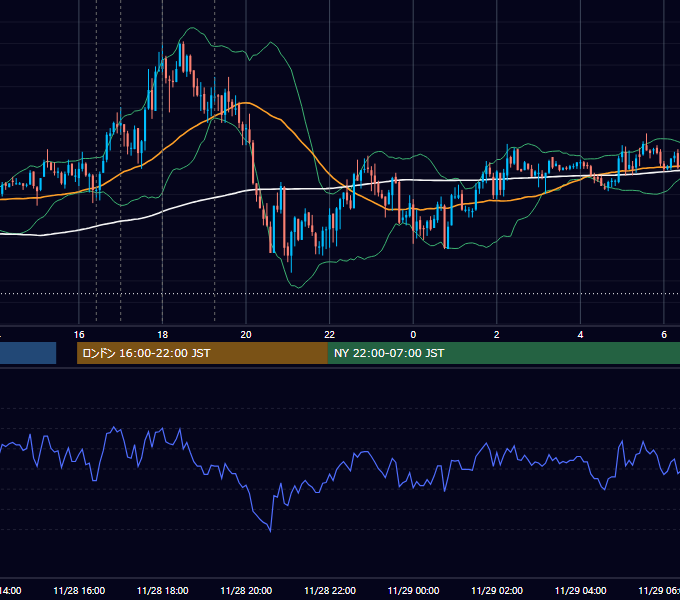Click the upper chart time label 20
The width and height of the screenshot is (680, 600).
click(x=246, y=335)
